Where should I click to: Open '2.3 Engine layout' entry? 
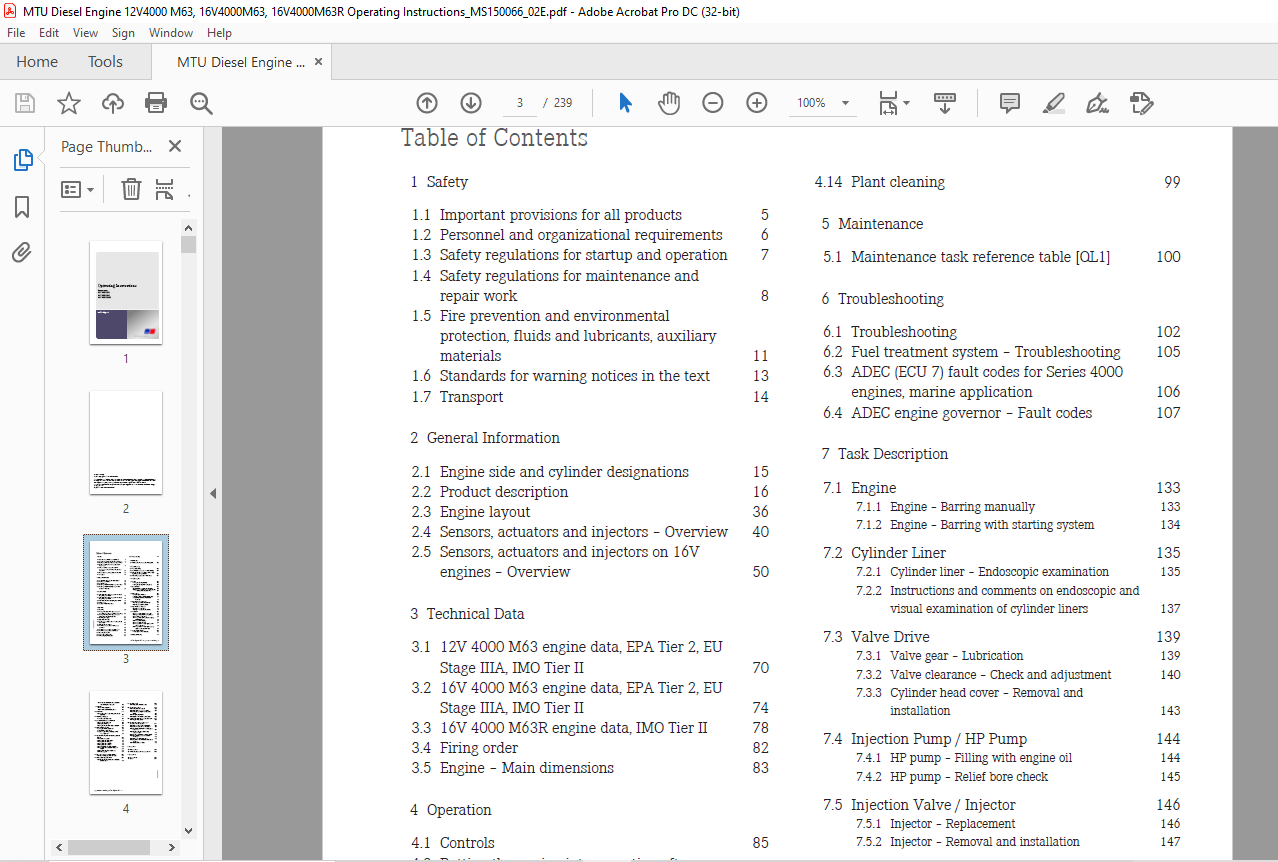pyautogui.click(x=590, y=512)
